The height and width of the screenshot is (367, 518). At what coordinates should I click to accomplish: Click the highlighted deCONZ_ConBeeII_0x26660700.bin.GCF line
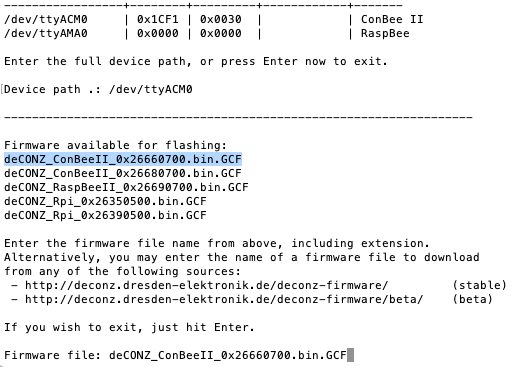point(123,159)
